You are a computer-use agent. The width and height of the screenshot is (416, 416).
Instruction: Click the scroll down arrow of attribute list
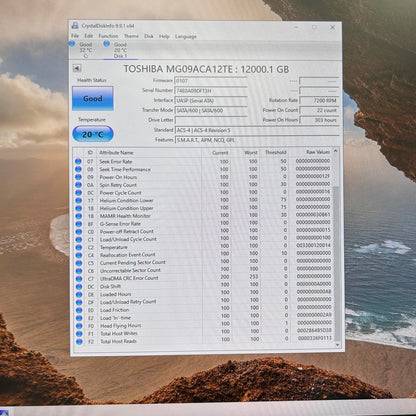(338, 345)
